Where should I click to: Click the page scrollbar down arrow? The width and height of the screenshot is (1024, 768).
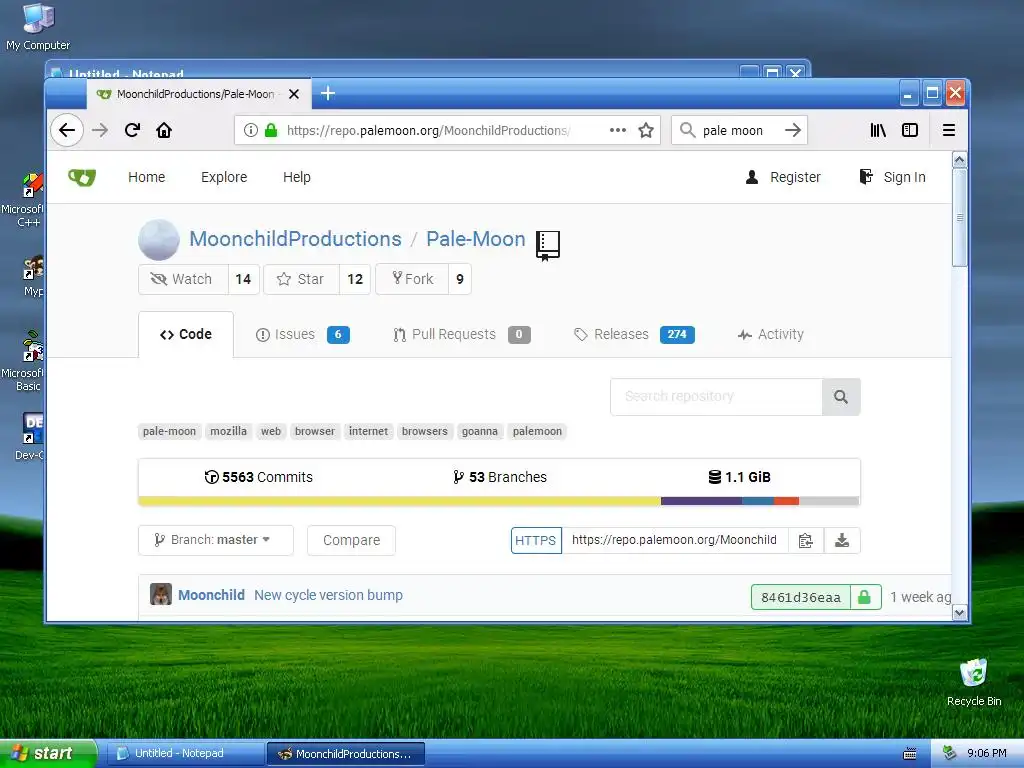pyautogui.click(x=959, y=613)
